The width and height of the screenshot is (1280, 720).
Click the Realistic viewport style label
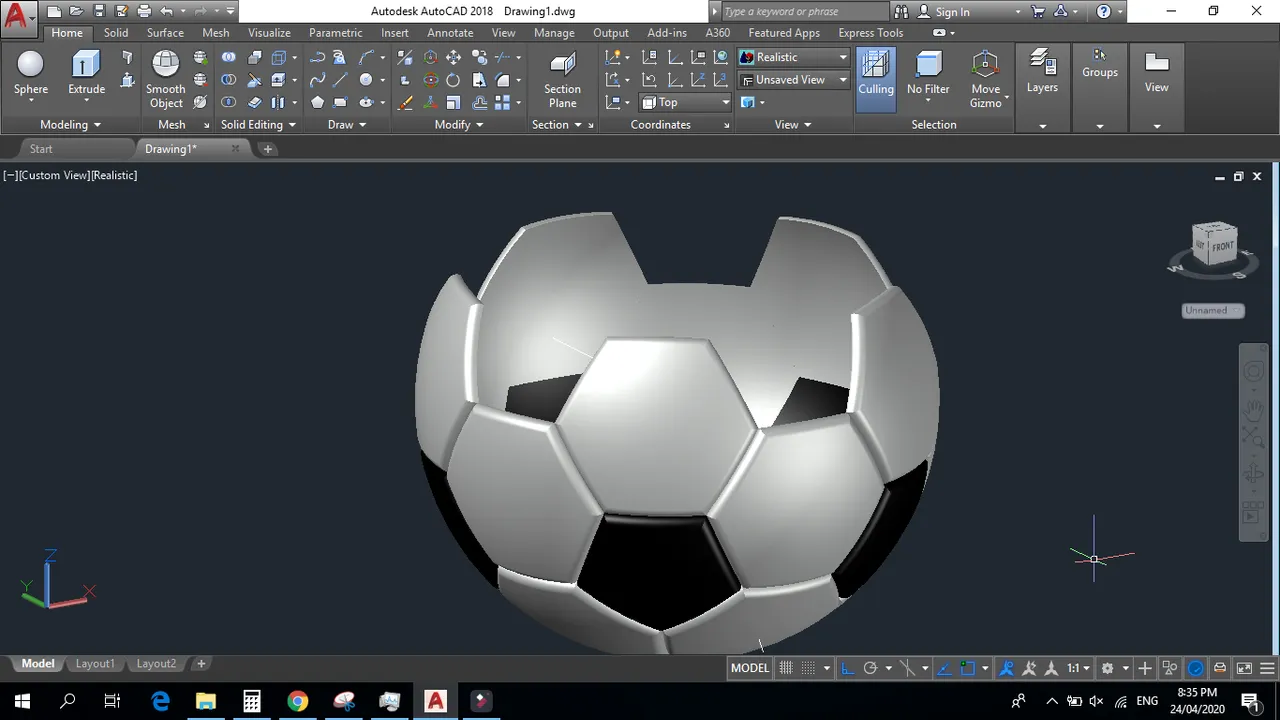(x=115, y=175)
